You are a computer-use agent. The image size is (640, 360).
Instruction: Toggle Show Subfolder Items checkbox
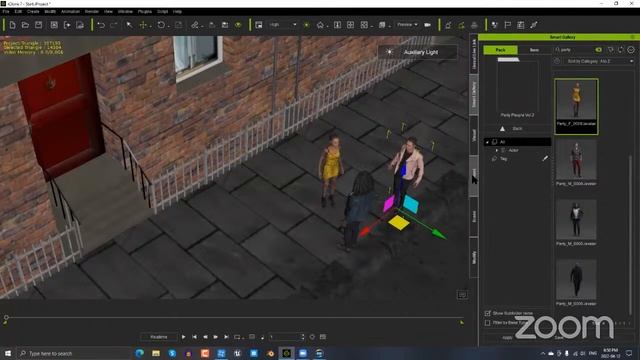pyautogui.click(x=487, y=313)
